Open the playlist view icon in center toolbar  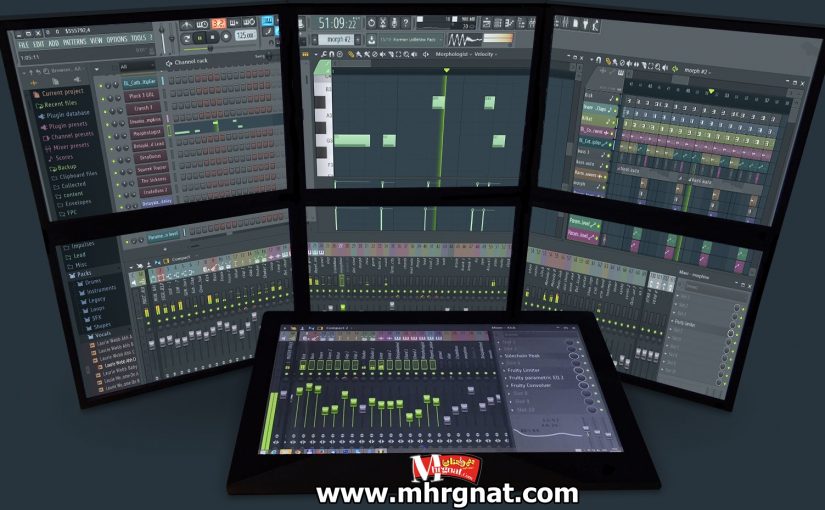point(487,23)
